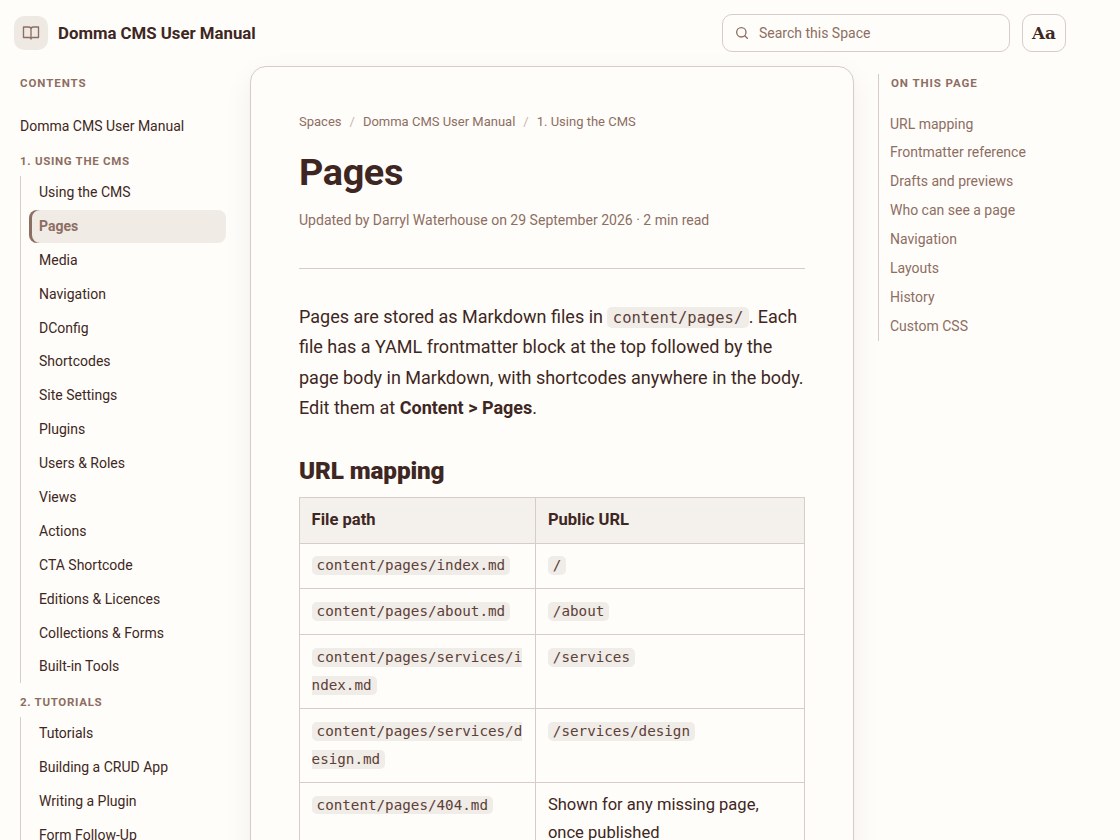Go to the Media page in the sidebar
1120x840 pixels.
click(x=59, y=260)
